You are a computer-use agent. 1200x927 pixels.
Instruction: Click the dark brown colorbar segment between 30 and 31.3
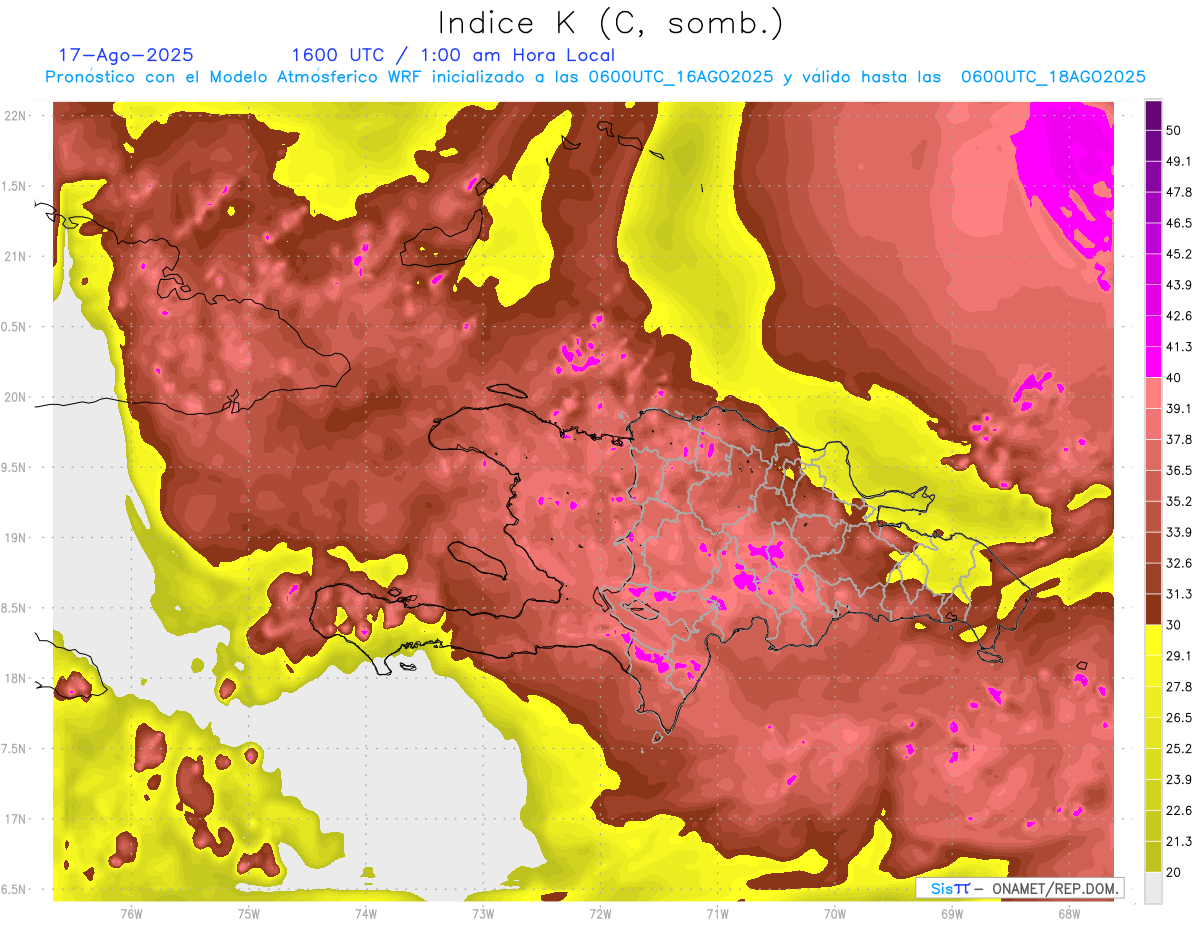tap(1153, 609)
